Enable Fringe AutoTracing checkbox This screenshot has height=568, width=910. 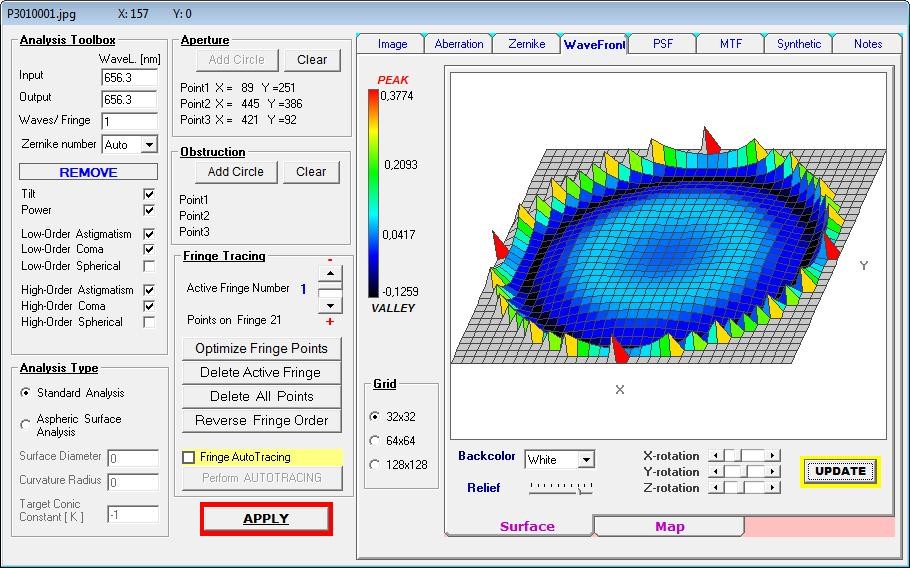[188, 457]
